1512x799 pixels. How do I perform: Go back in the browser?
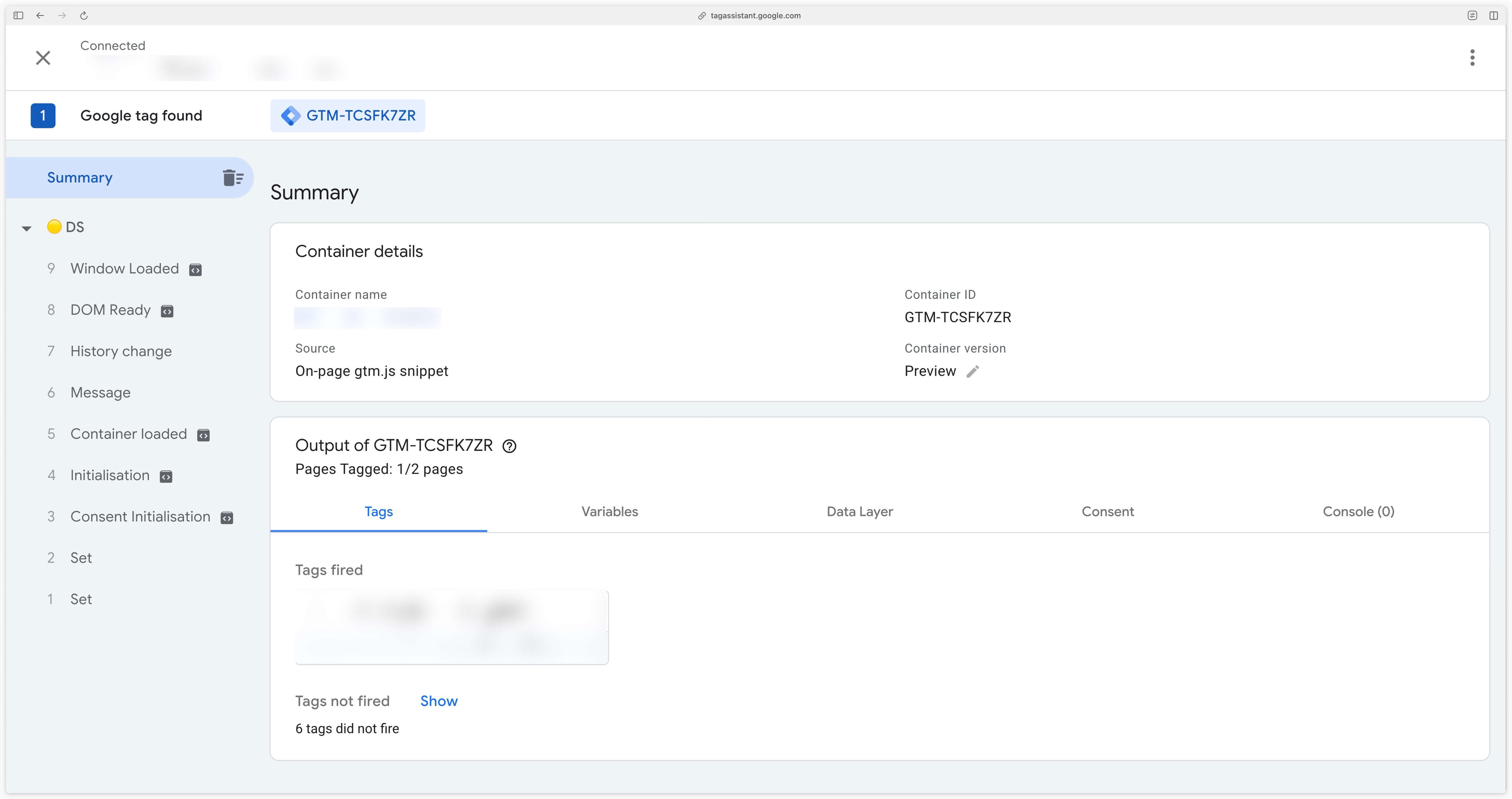(x=40, y=16)
